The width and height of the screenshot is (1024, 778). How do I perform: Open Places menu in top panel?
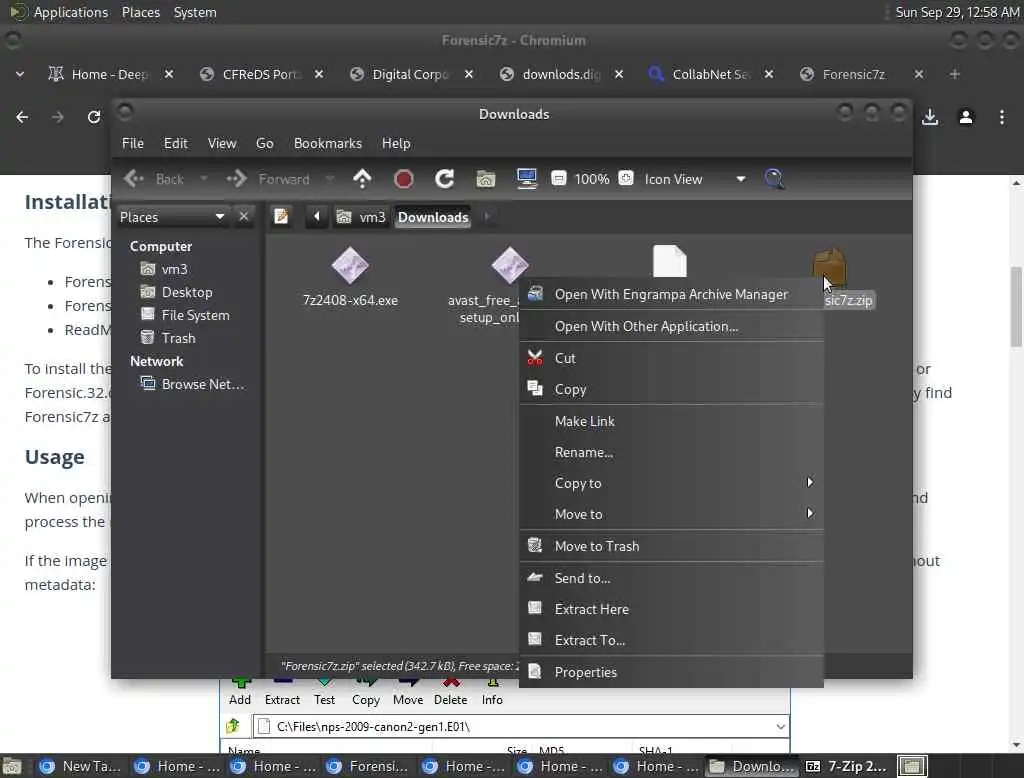coord(141,12)
